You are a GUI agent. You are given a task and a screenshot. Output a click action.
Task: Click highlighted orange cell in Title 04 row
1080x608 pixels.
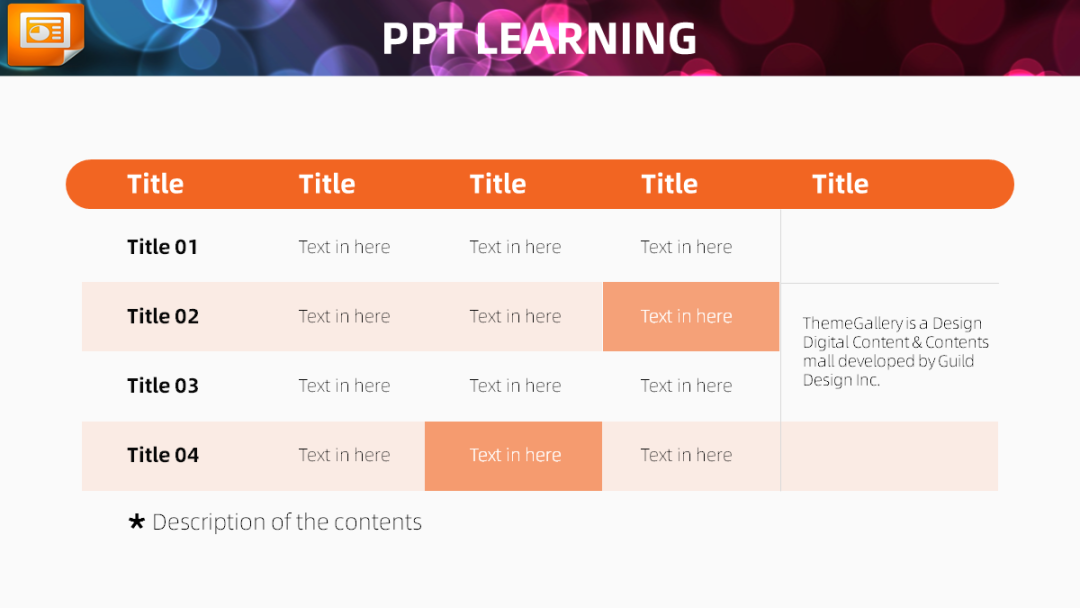coord(513,456)
